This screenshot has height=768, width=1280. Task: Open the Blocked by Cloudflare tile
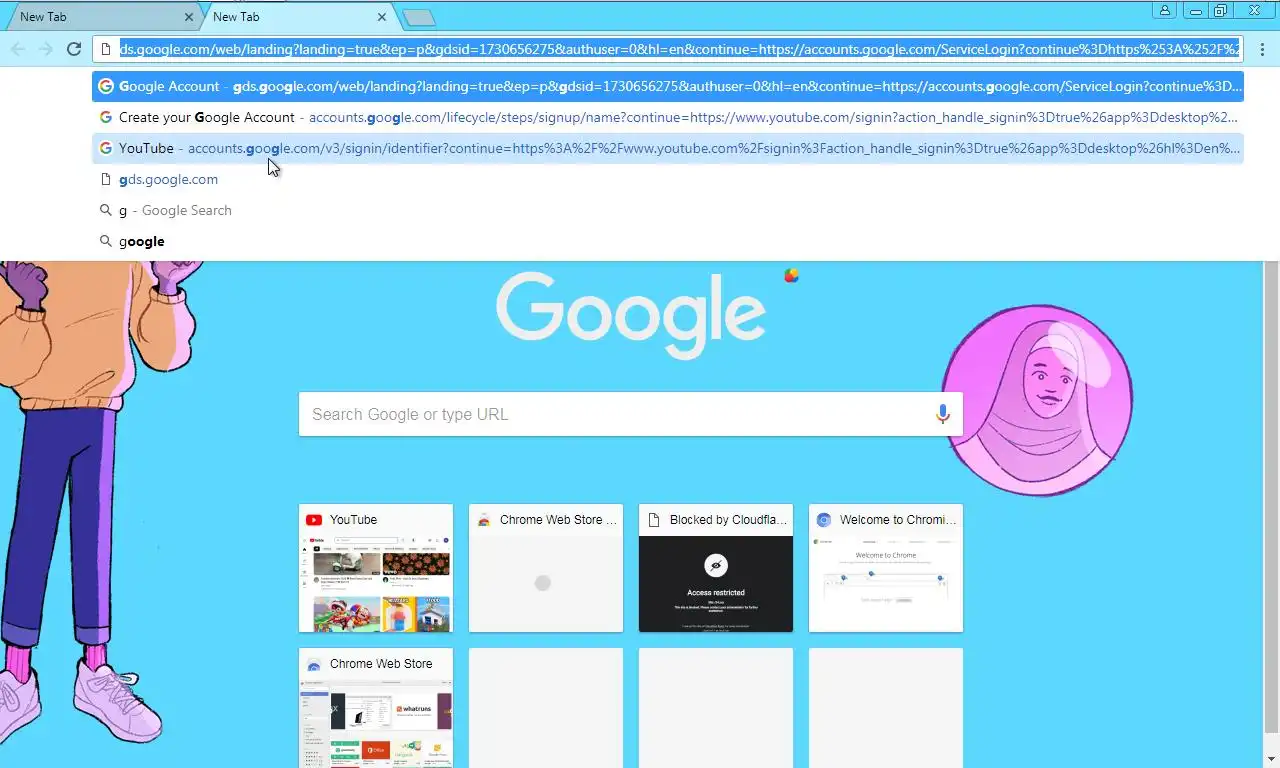point(716,568)
